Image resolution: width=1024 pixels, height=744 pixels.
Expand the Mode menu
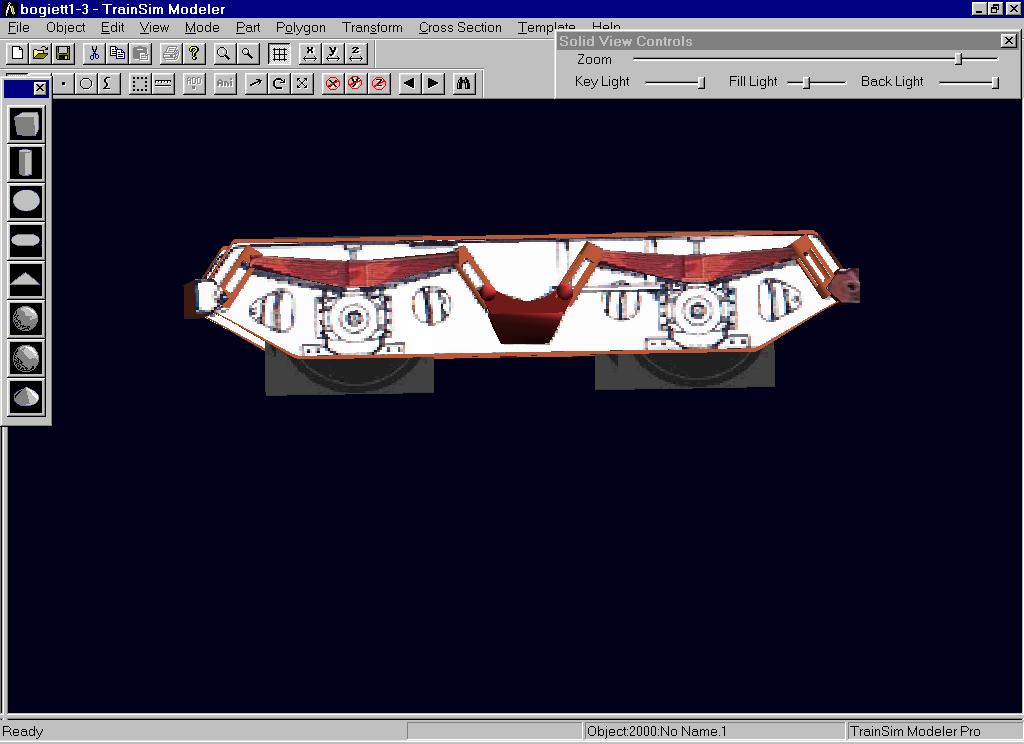tap(202, 27)
